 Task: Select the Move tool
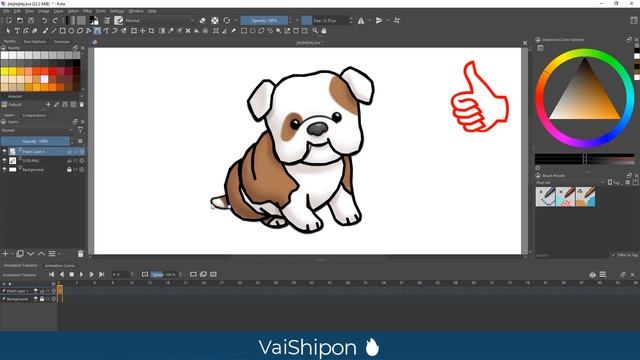click(x=142, y=31)
